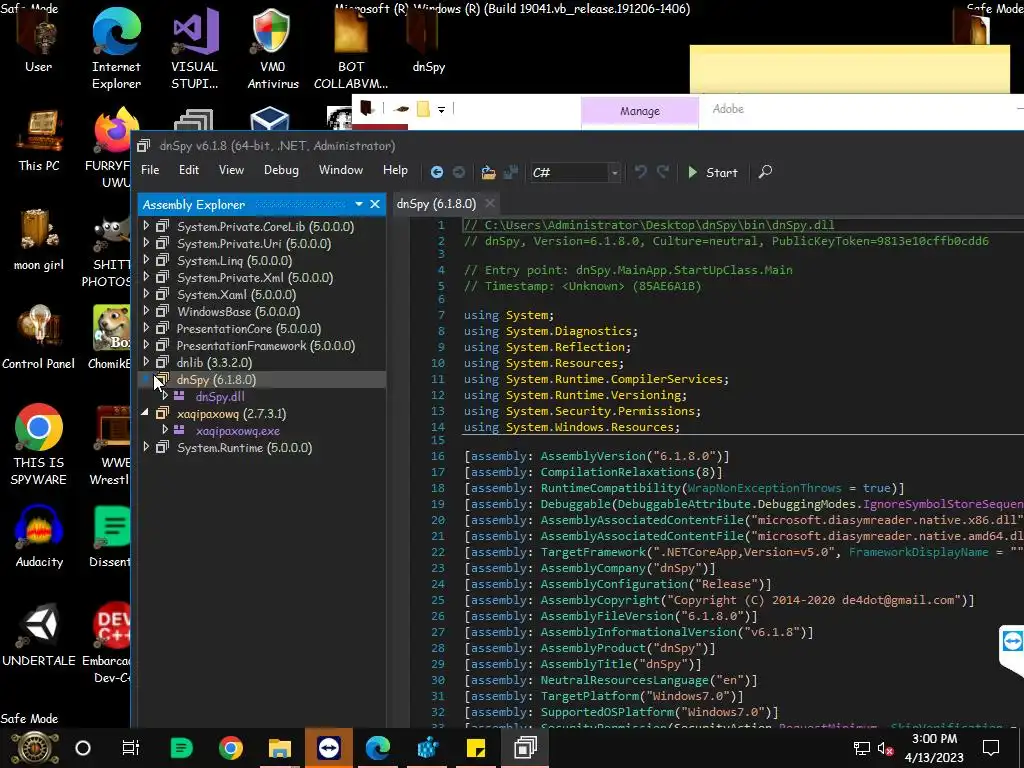Image resolution: width=1024 pixels, height=768 pixels.
Task: Open the Window menu
Action: coord(341,170)
